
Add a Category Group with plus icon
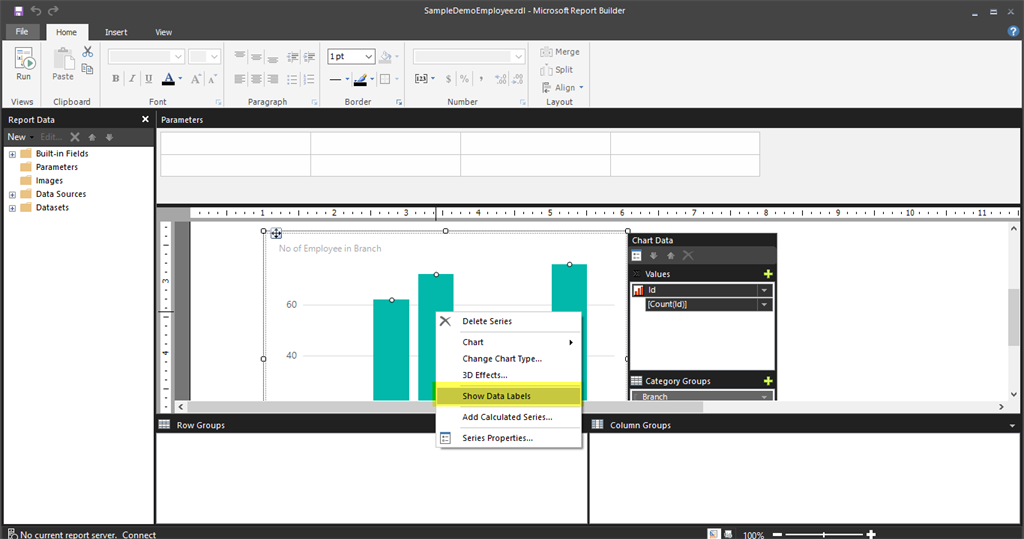point(768,381)
